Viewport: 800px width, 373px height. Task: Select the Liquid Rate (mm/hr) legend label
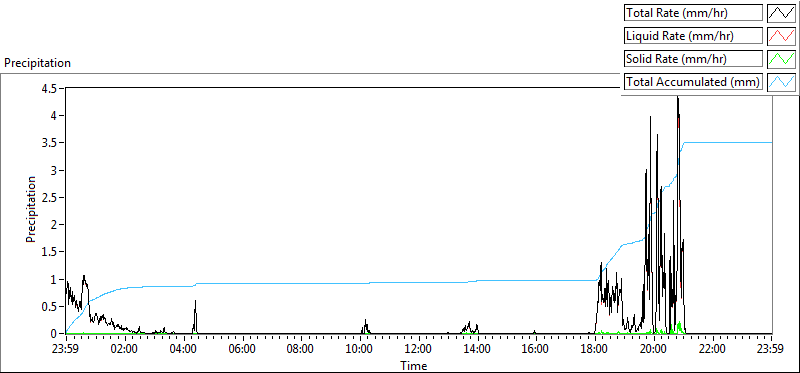(693, 36)
